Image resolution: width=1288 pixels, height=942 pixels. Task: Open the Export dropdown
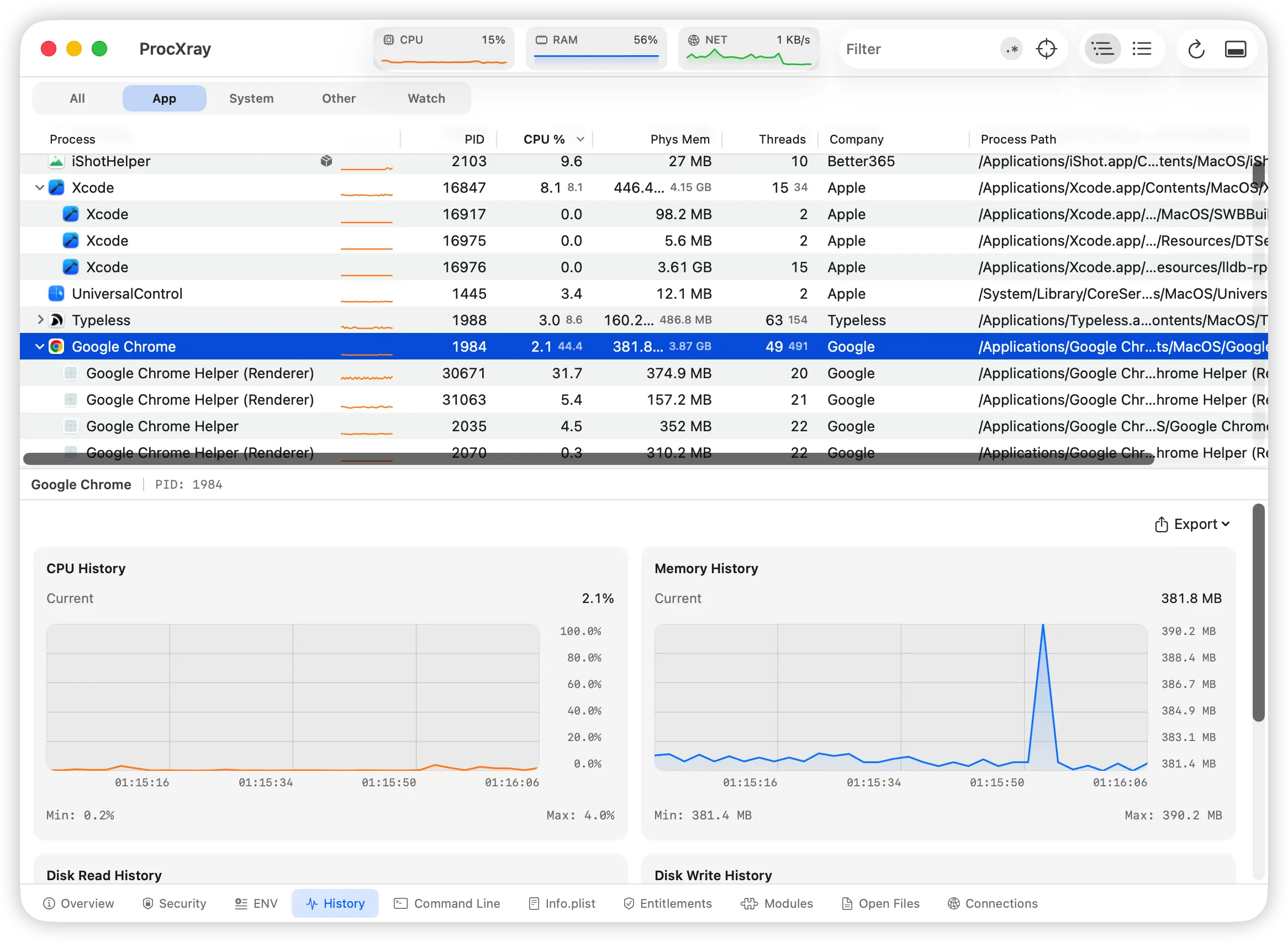click(1192, 524)
